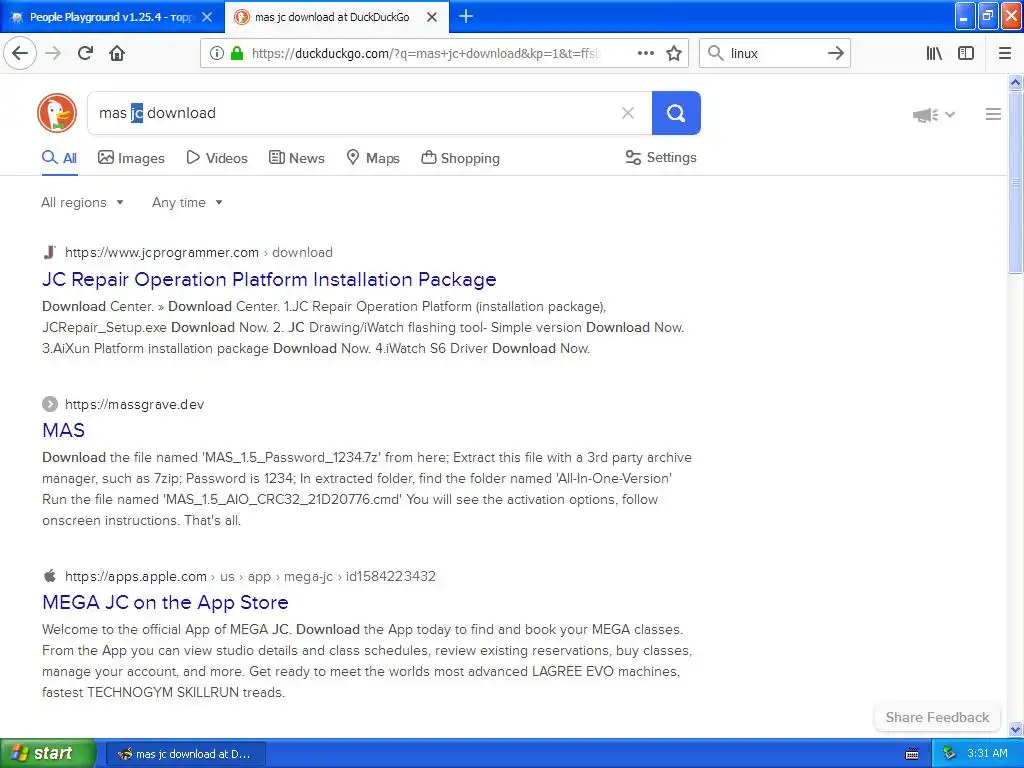Submit the linux search with the arrow
This screenshot has width=1024, height=768.
click(835, 53)
